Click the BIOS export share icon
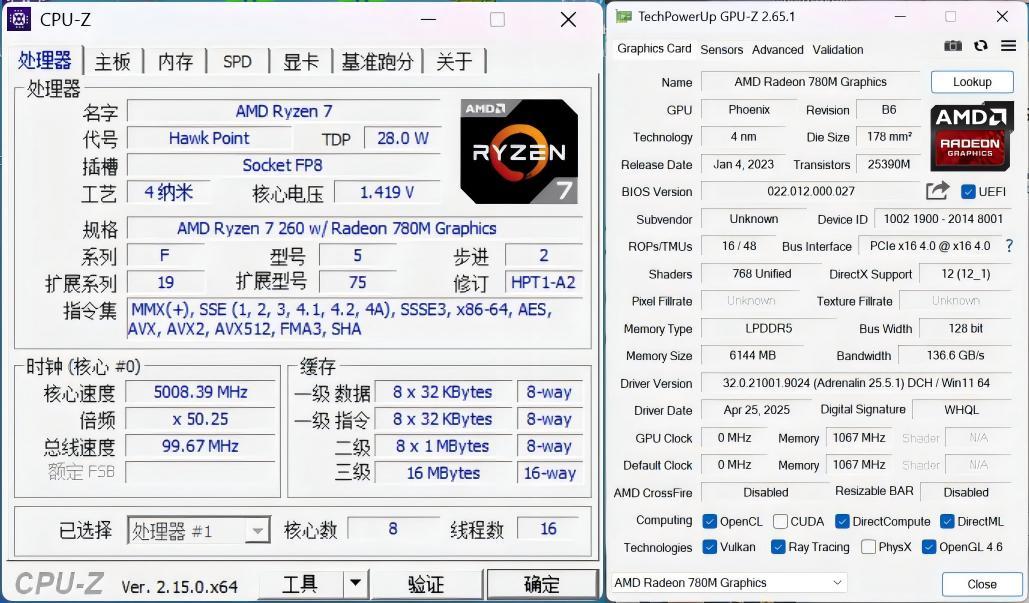Viewport: 1029px width, 603px height. 937,191
